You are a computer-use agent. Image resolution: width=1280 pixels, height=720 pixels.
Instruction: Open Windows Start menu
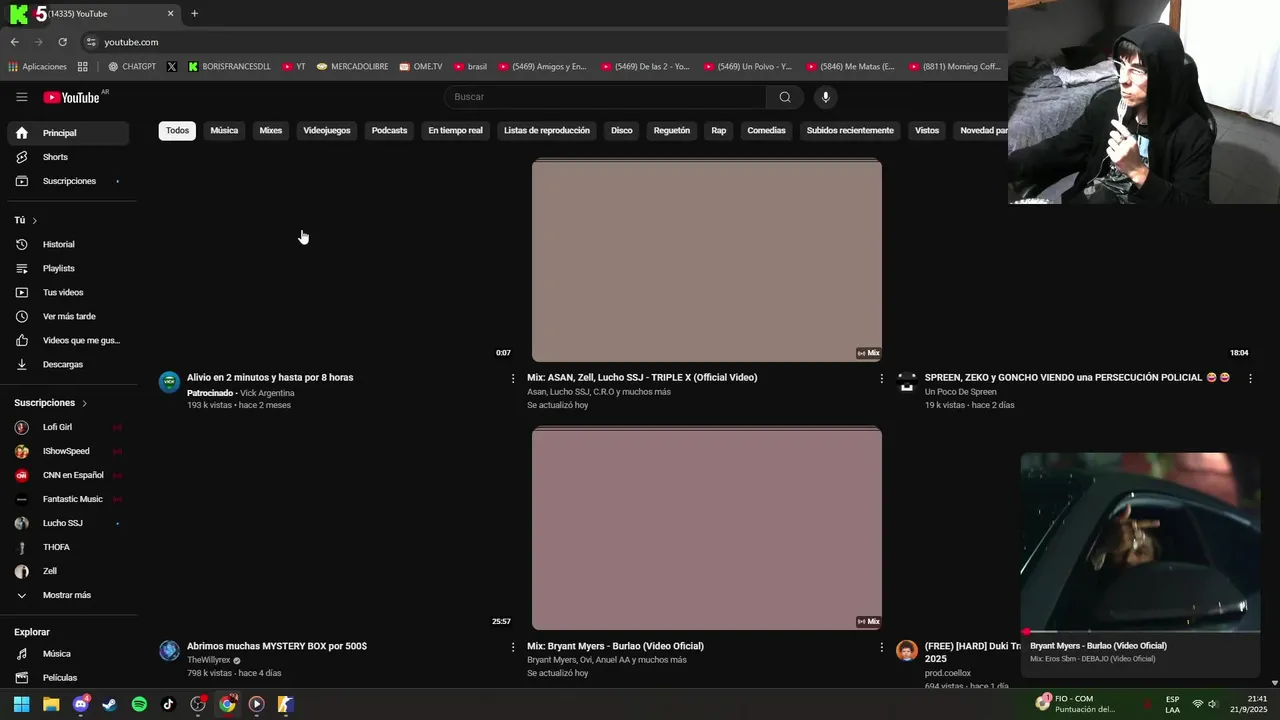tap(21, 704)
